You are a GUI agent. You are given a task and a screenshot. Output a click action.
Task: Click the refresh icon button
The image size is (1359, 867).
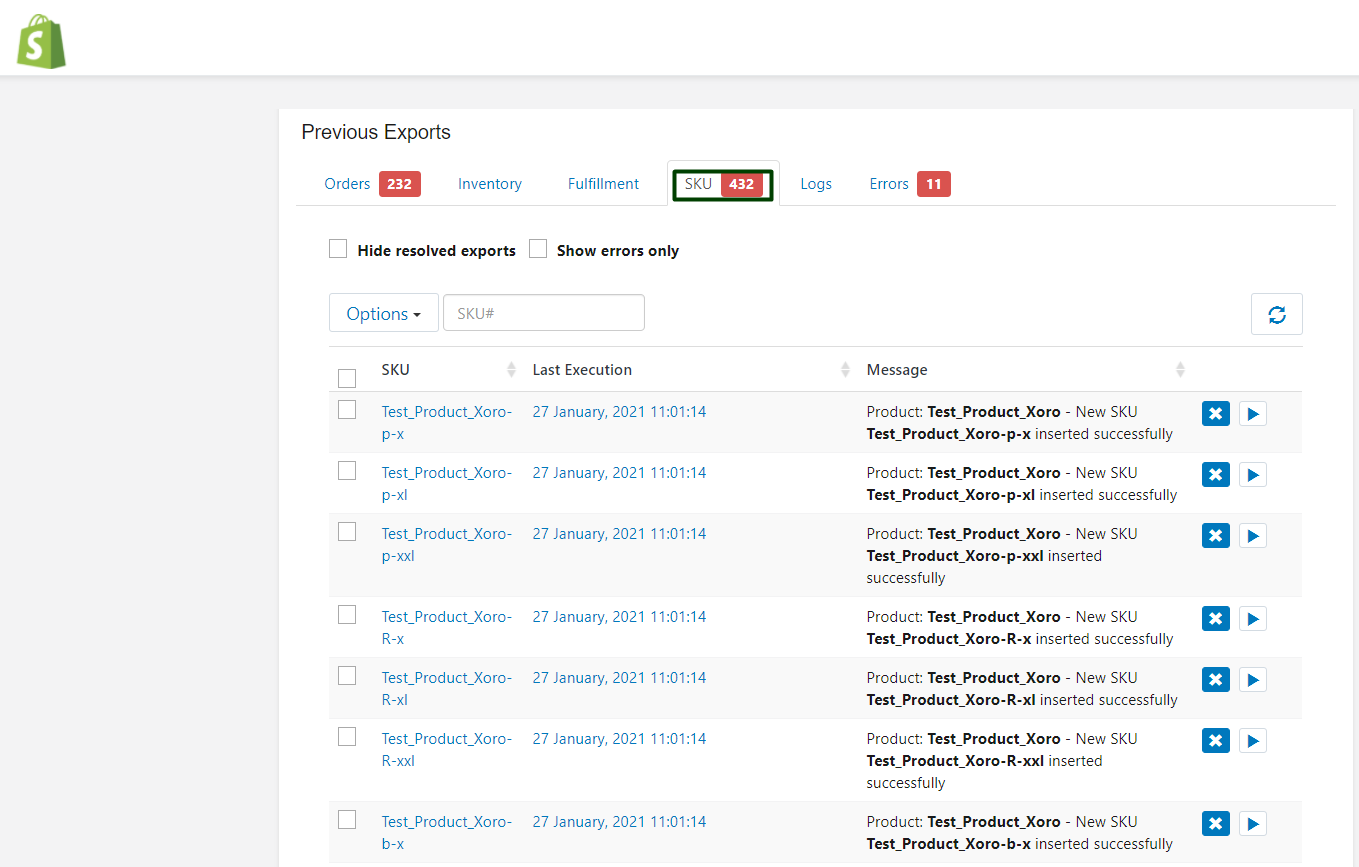(x=1276, y=314)
